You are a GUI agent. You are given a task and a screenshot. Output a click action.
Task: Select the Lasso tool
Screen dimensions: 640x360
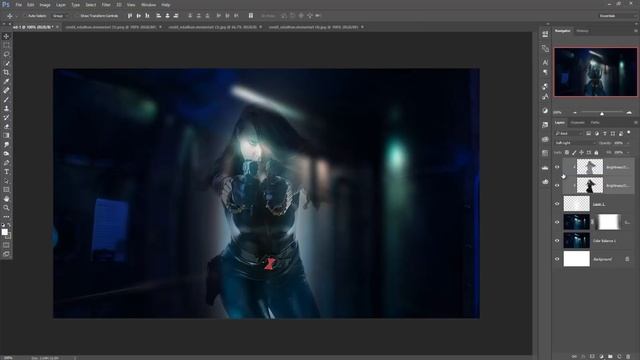click(6, 54)
